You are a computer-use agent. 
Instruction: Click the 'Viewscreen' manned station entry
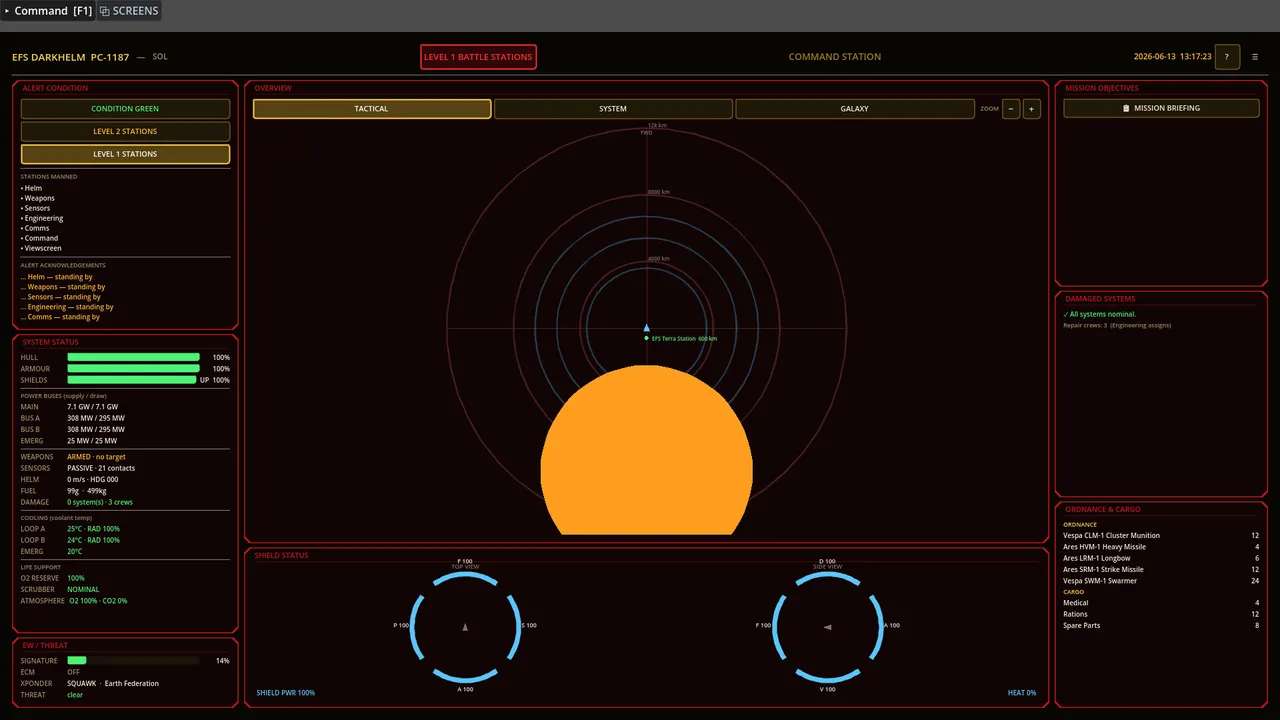tap(41, 248)
